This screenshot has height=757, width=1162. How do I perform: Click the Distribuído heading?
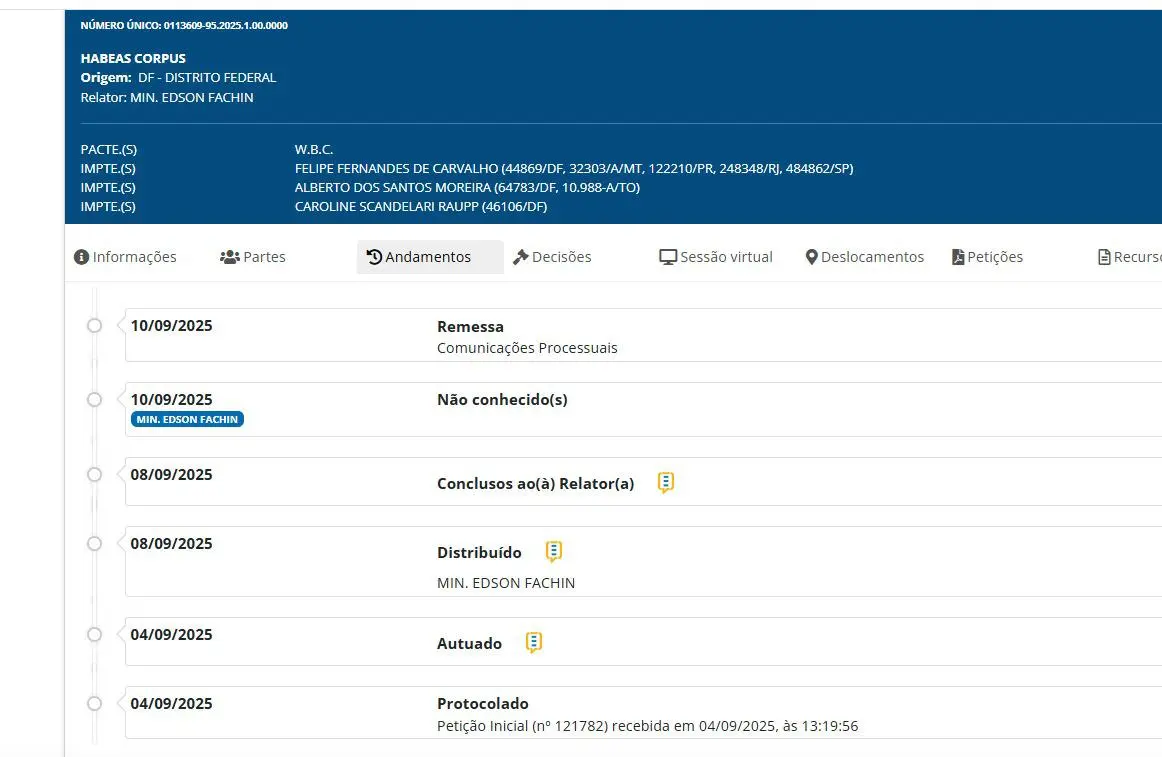point(479,552)
